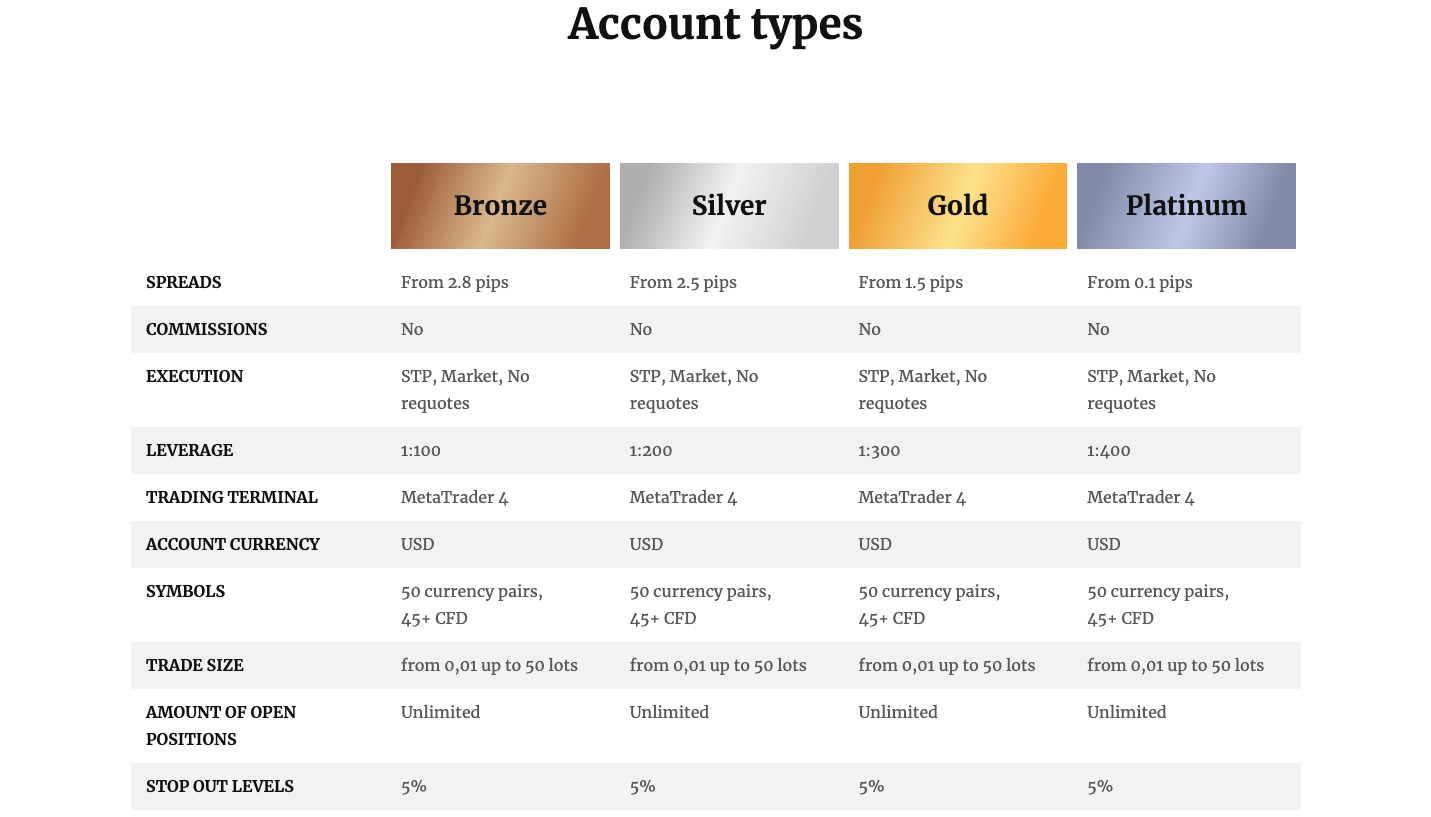Click AMOUNT OF OPEN POSITIONS label
Viewport: 1431px width, 817px height.
pyautogui.click(x=221, y=726)
